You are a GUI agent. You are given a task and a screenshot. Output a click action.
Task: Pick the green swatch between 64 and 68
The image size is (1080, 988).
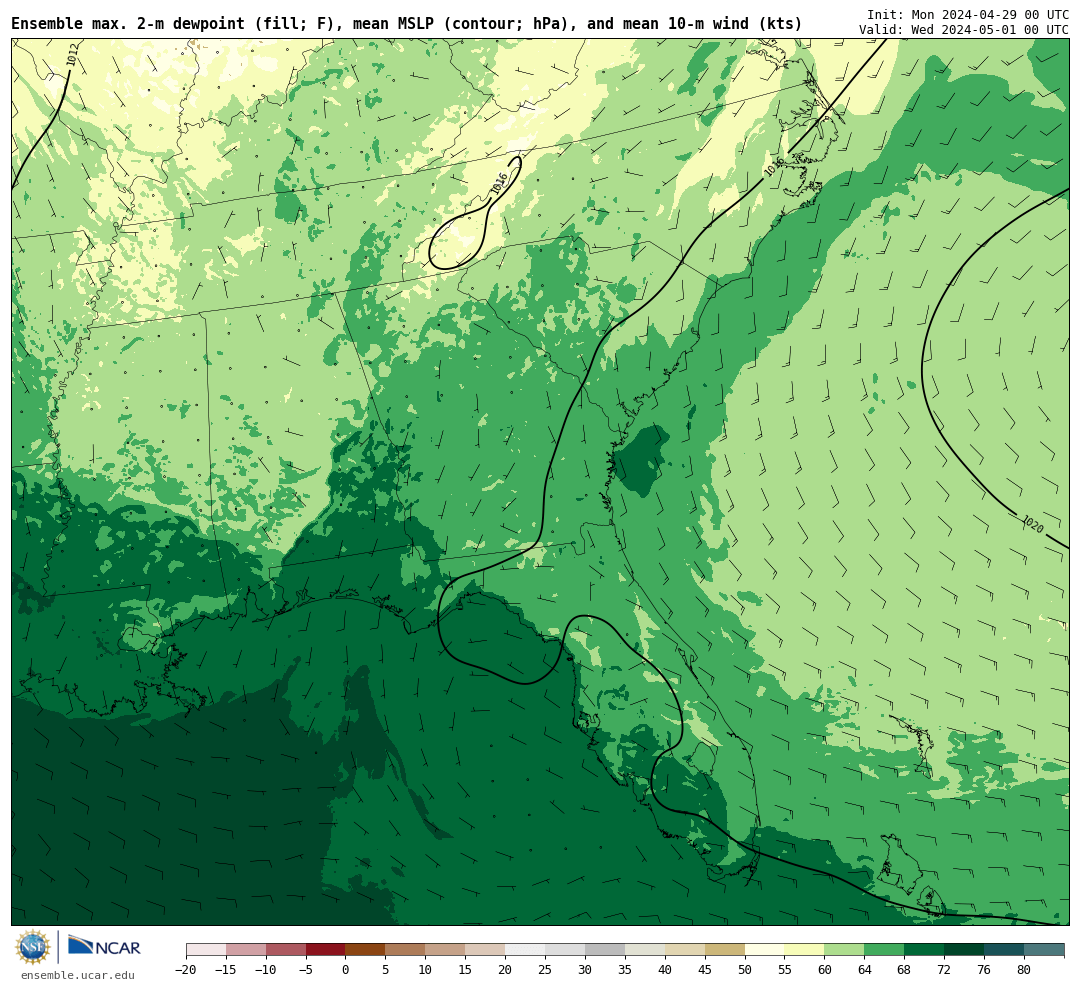885,950
